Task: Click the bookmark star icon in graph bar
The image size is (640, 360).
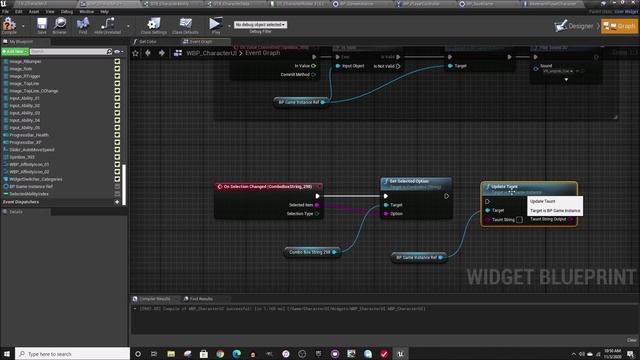Action: coord(136,53)
